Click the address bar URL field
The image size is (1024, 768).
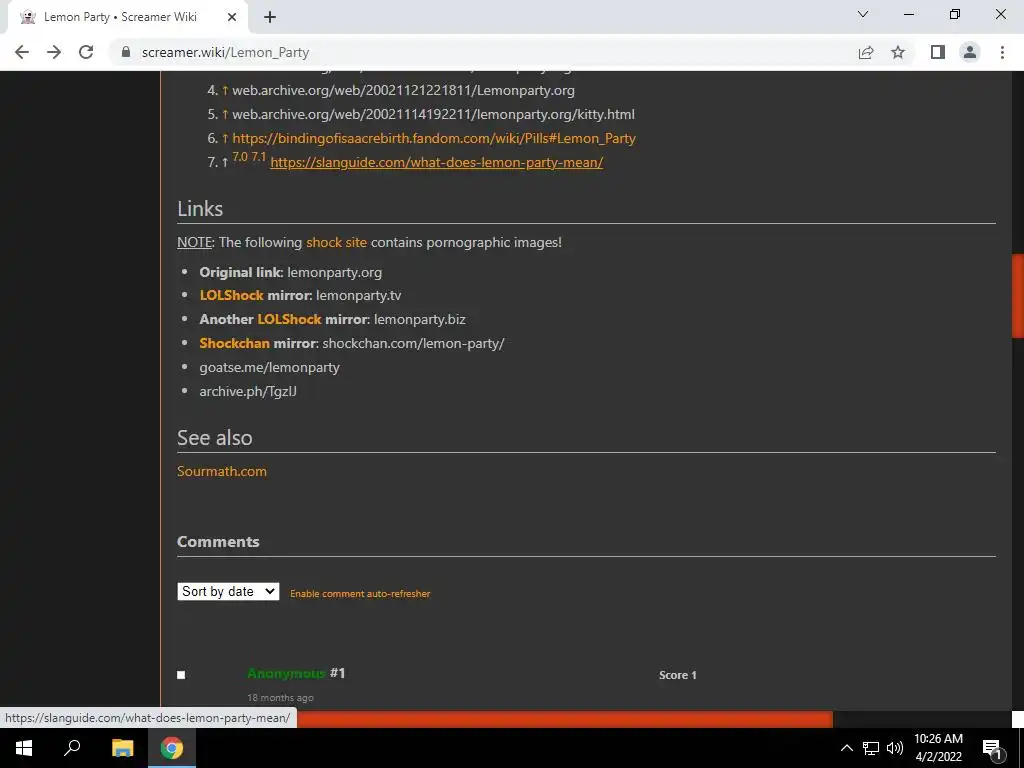(x=483, y=52)
